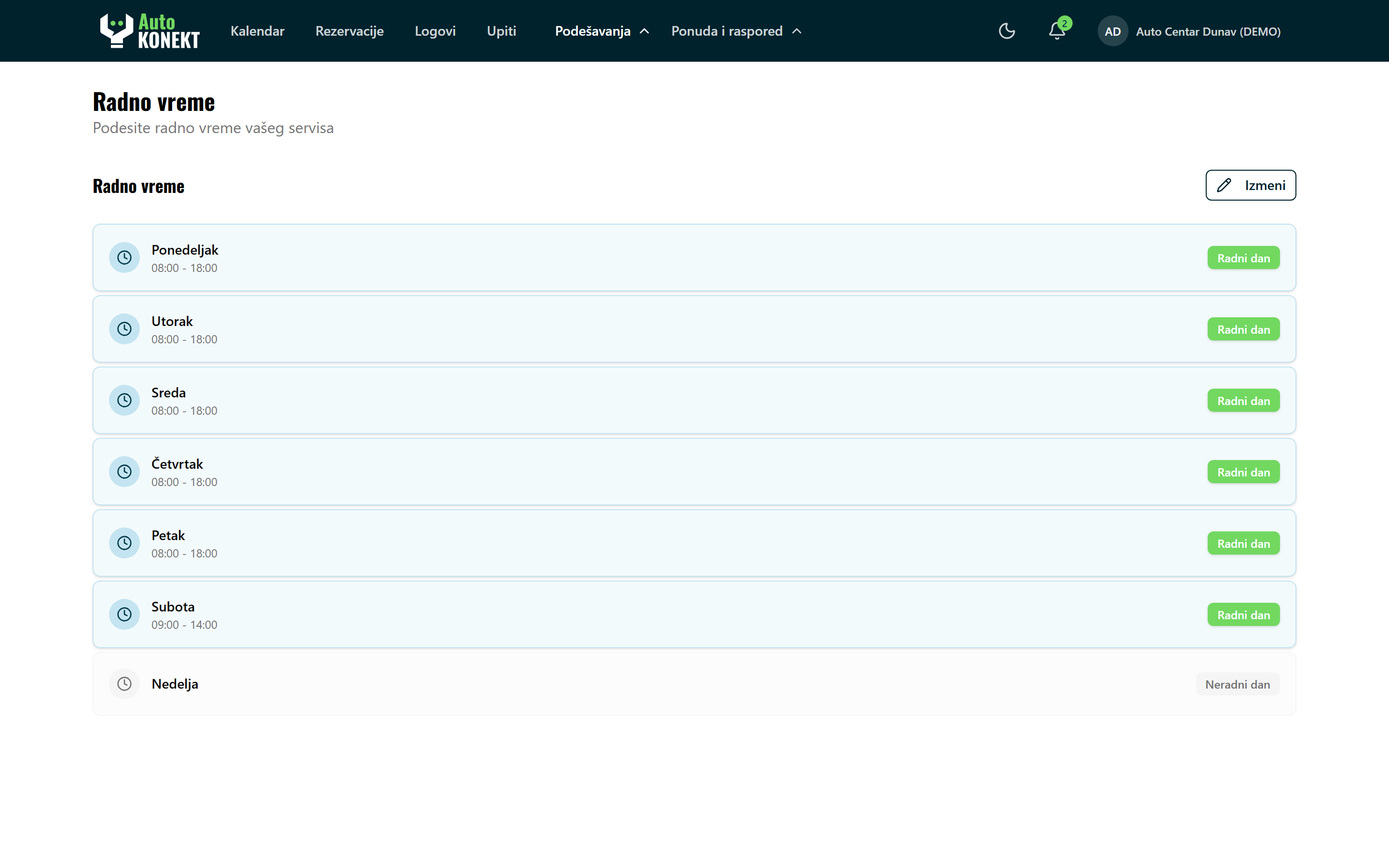Click subtitle Podesite radno vreme vašeg servisa
Viewport: 1389px width, 868px height.
click(213, 127)
